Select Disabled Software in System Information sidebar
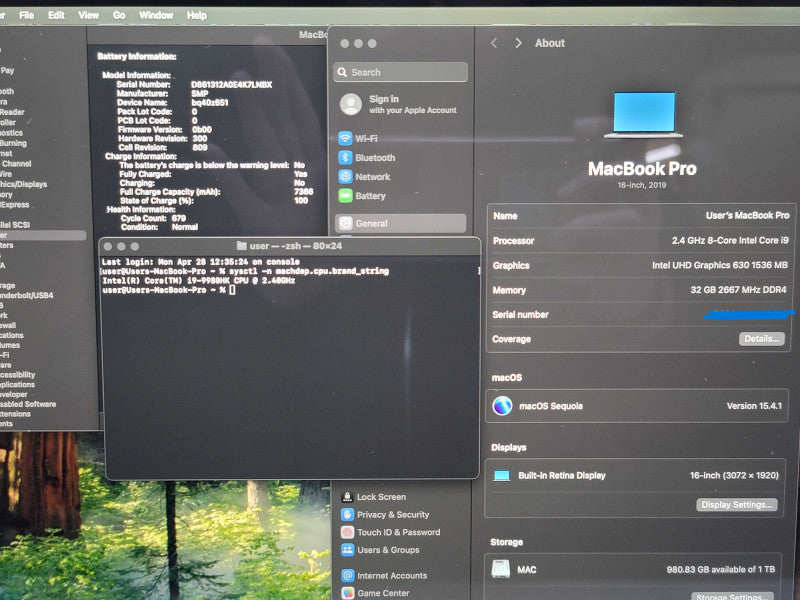800x600 pixels. pyautogui.click(x=28, y=404)
